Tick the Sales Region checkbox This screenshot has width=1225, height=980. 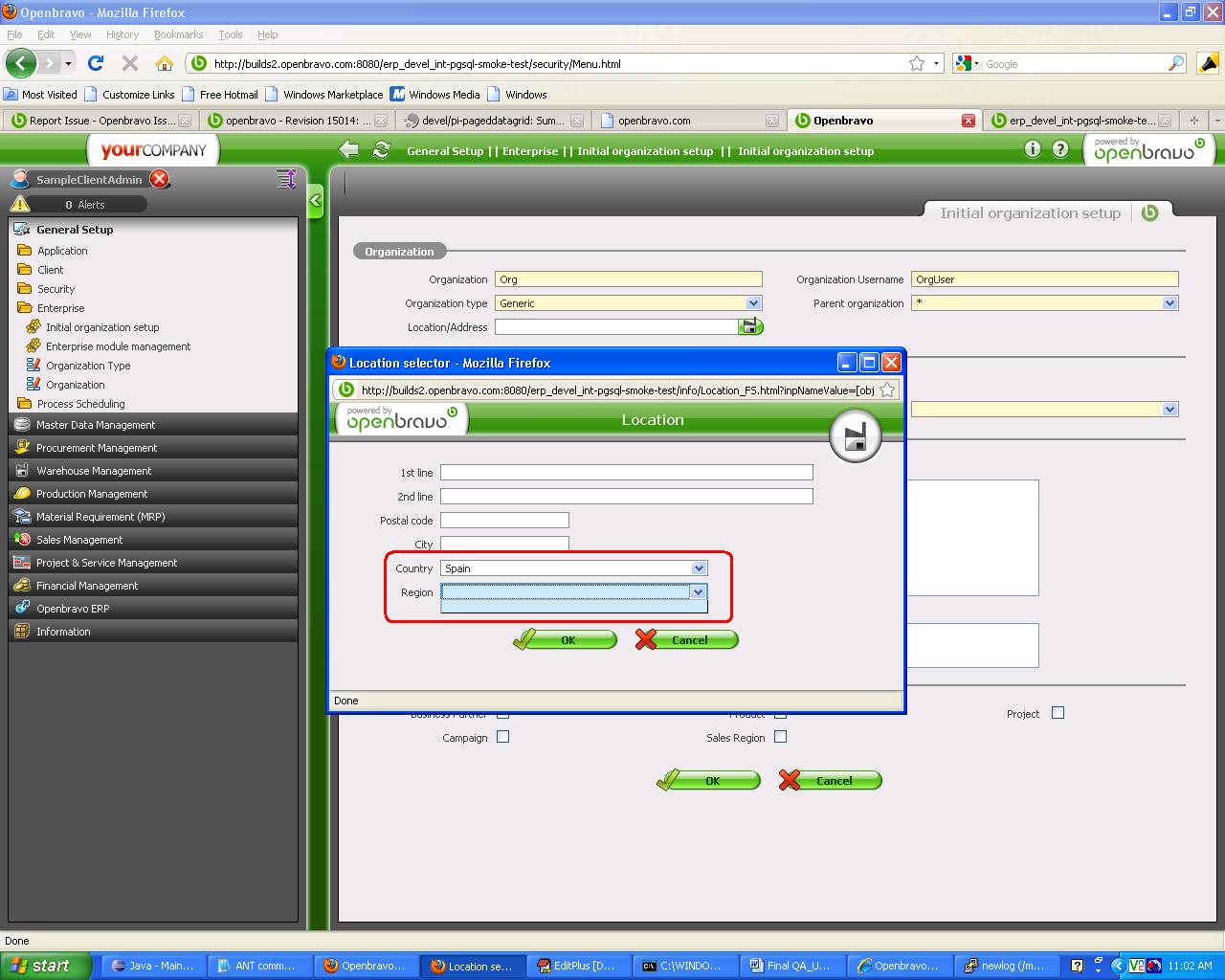pos(781,737)
